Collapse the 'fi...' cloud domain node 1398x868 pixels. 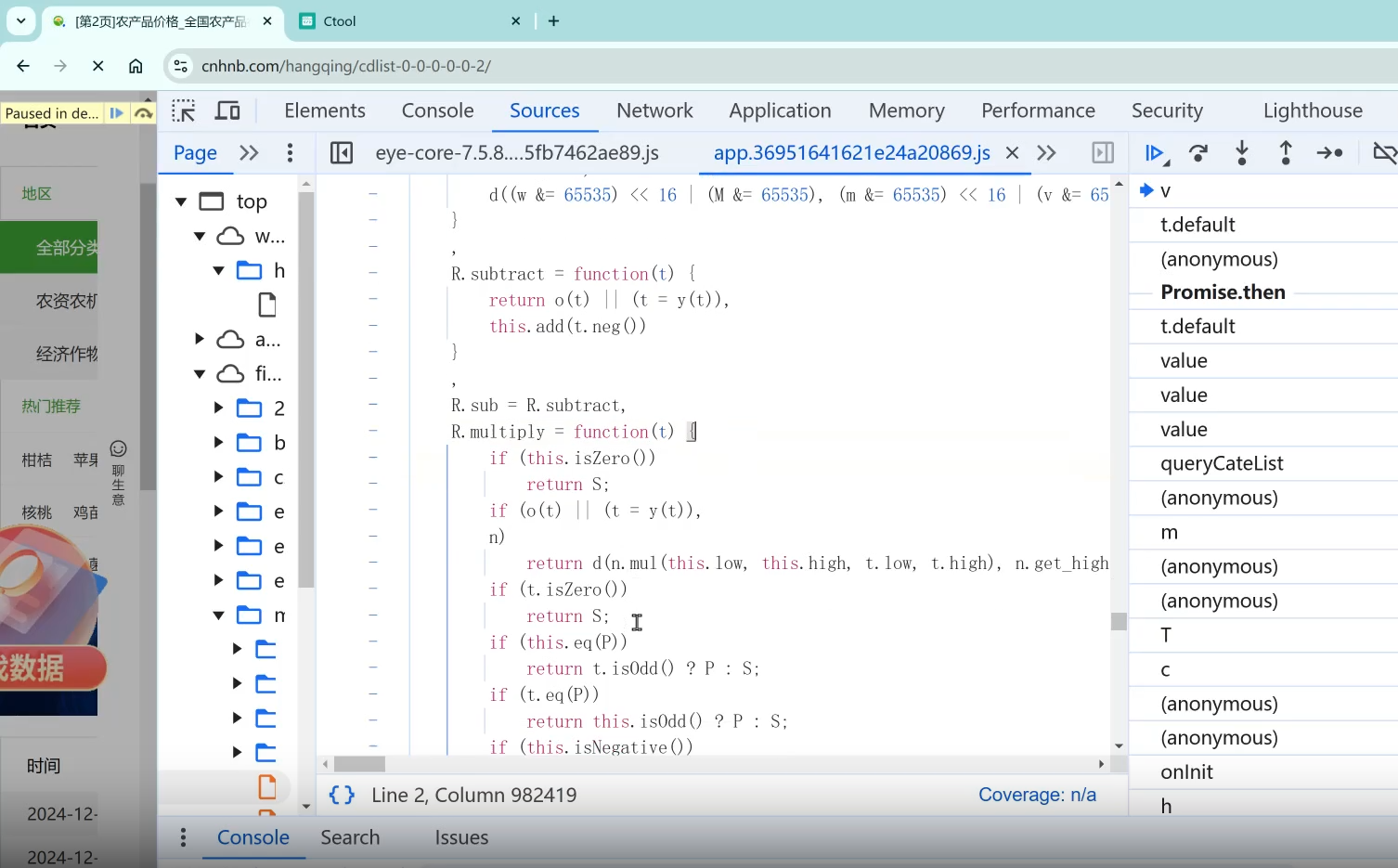[200, 373]
